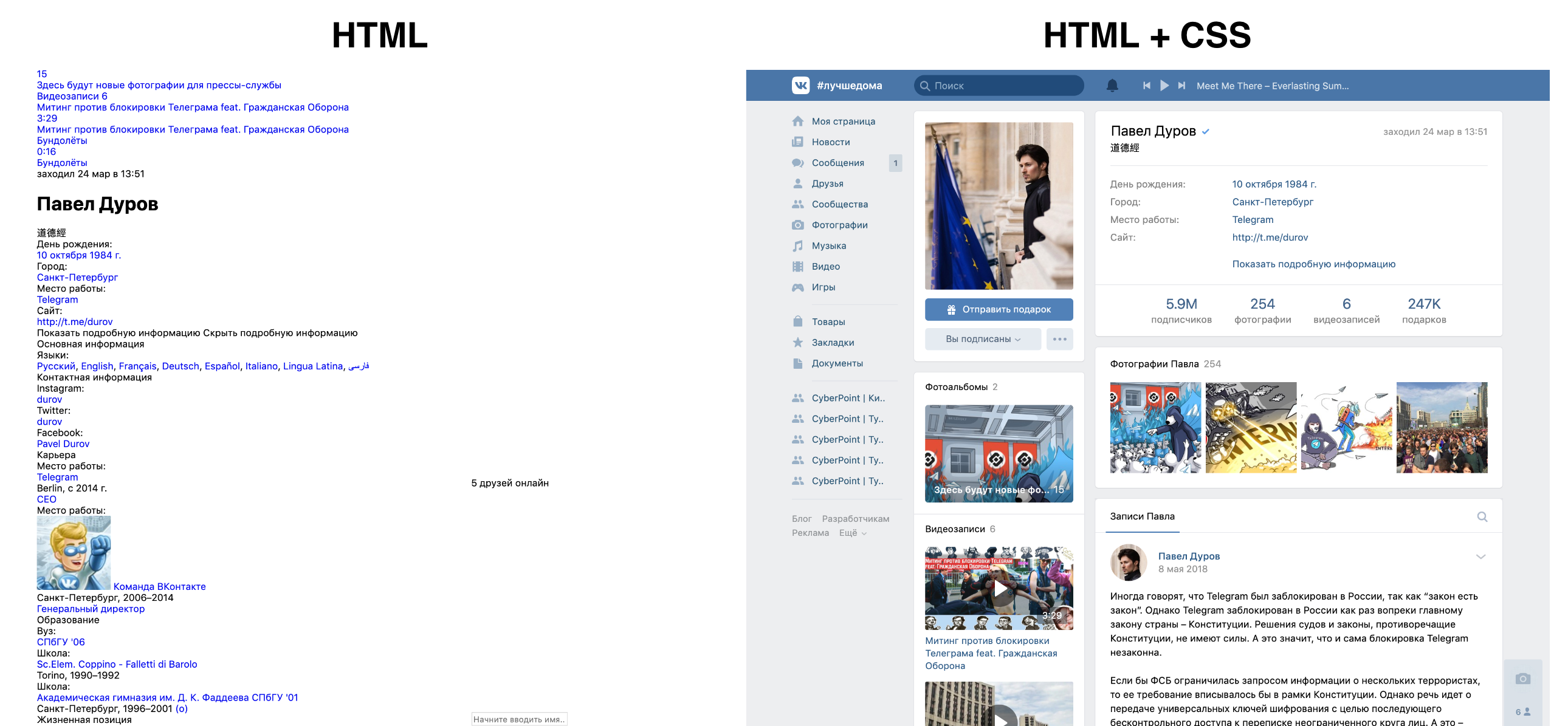Click search icon in Записи Павла header
1568x726 pixels.
pyautogui.click(x=1482, y=516)
